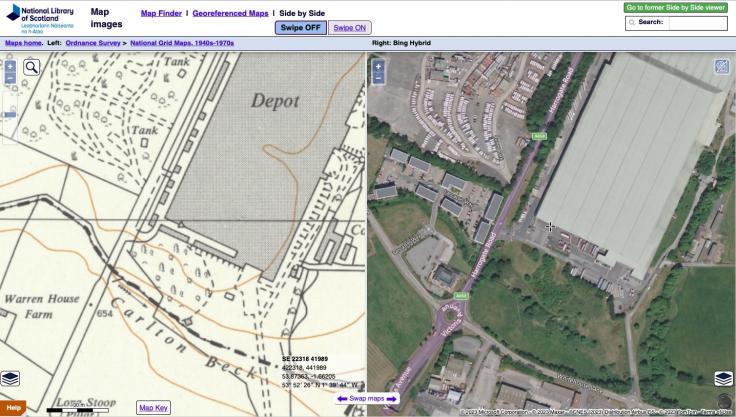Image resolution: width=736 pixels, height=417 pixels.
Task: Click the Maps home breadcrumb link
Action: pyautogui.click(x=25, y=44)
